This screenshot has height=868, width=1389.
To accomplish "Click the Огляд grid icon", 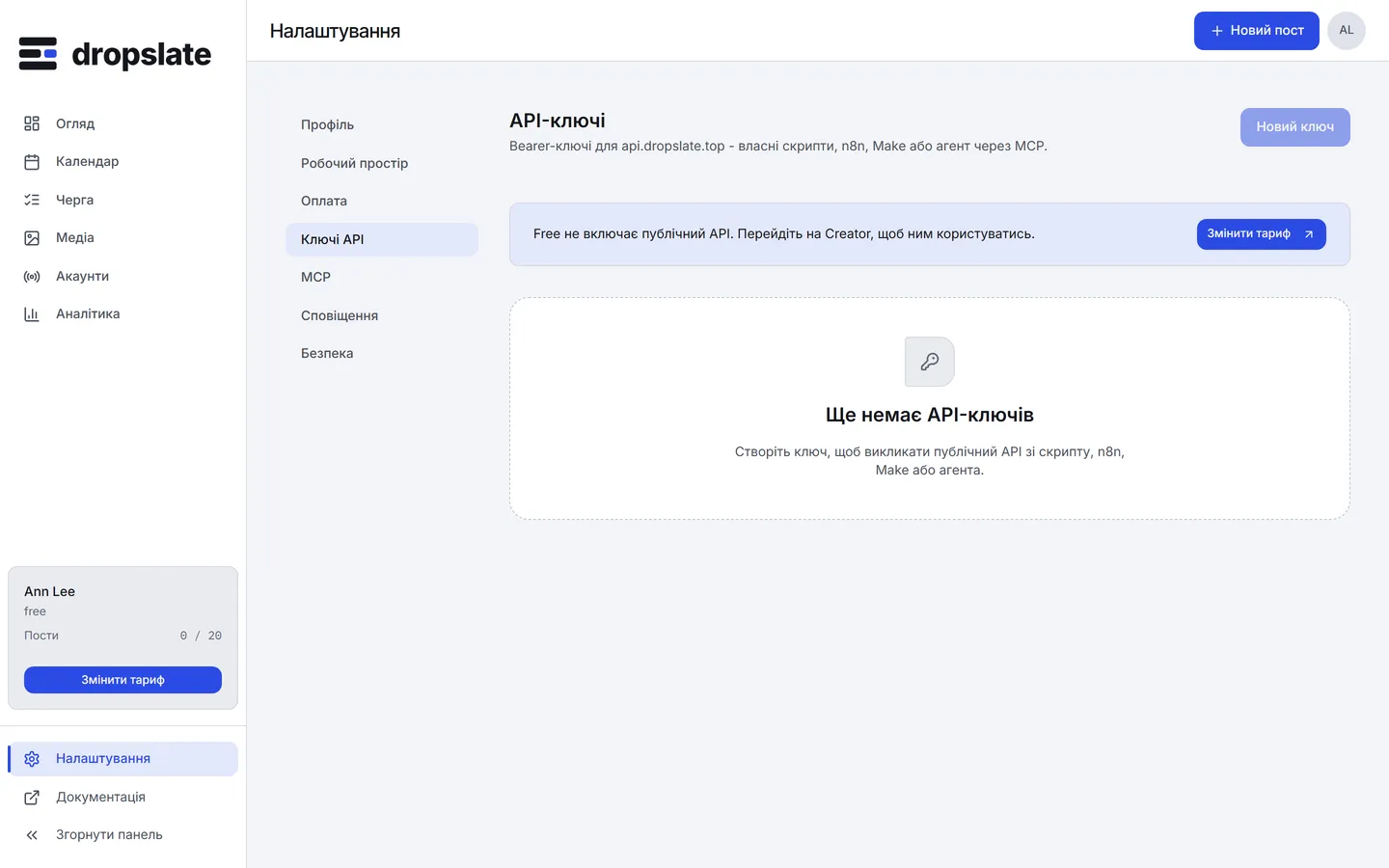I will [32, 123].
